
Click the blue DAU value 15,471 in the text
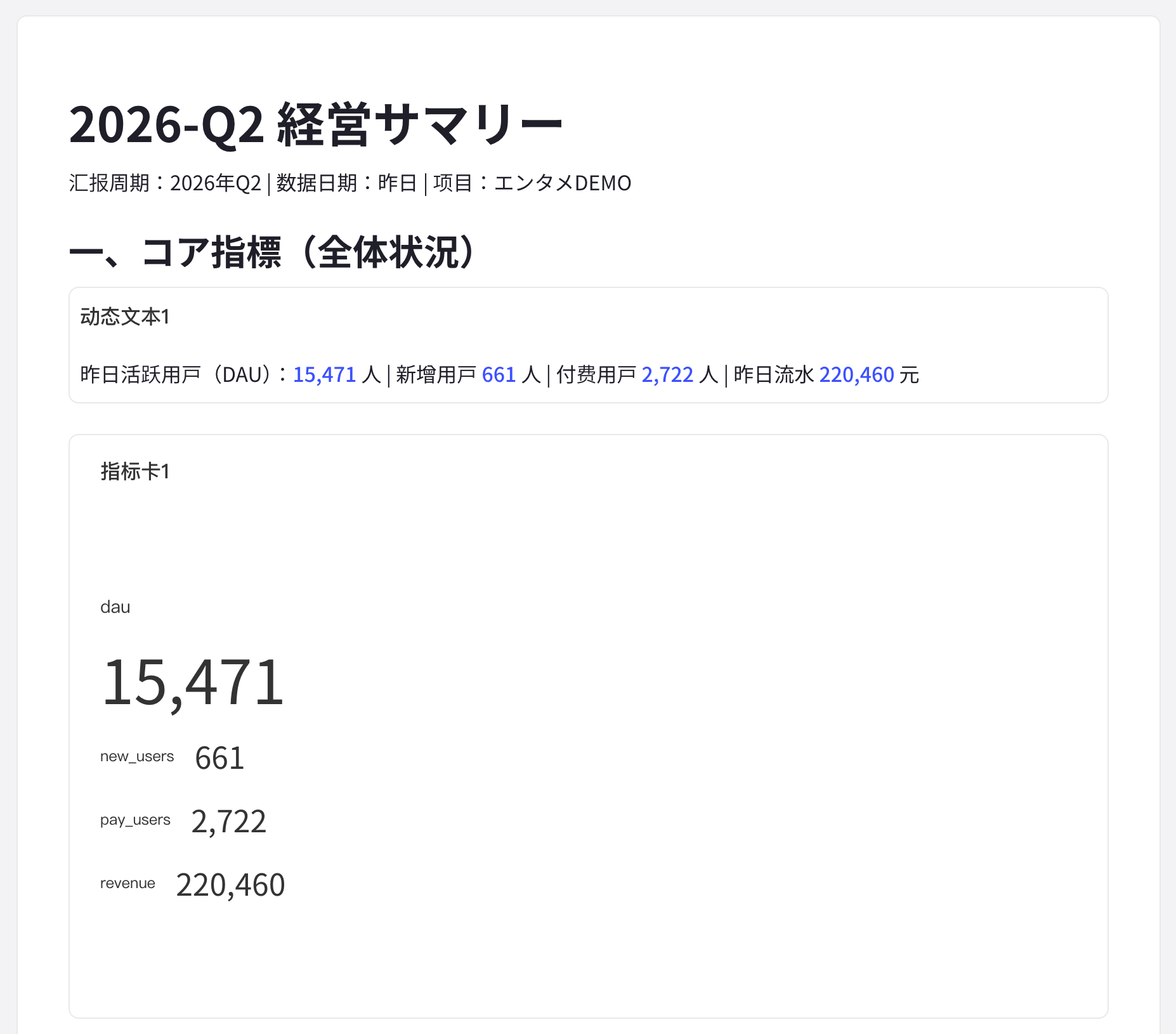(324, 375)
